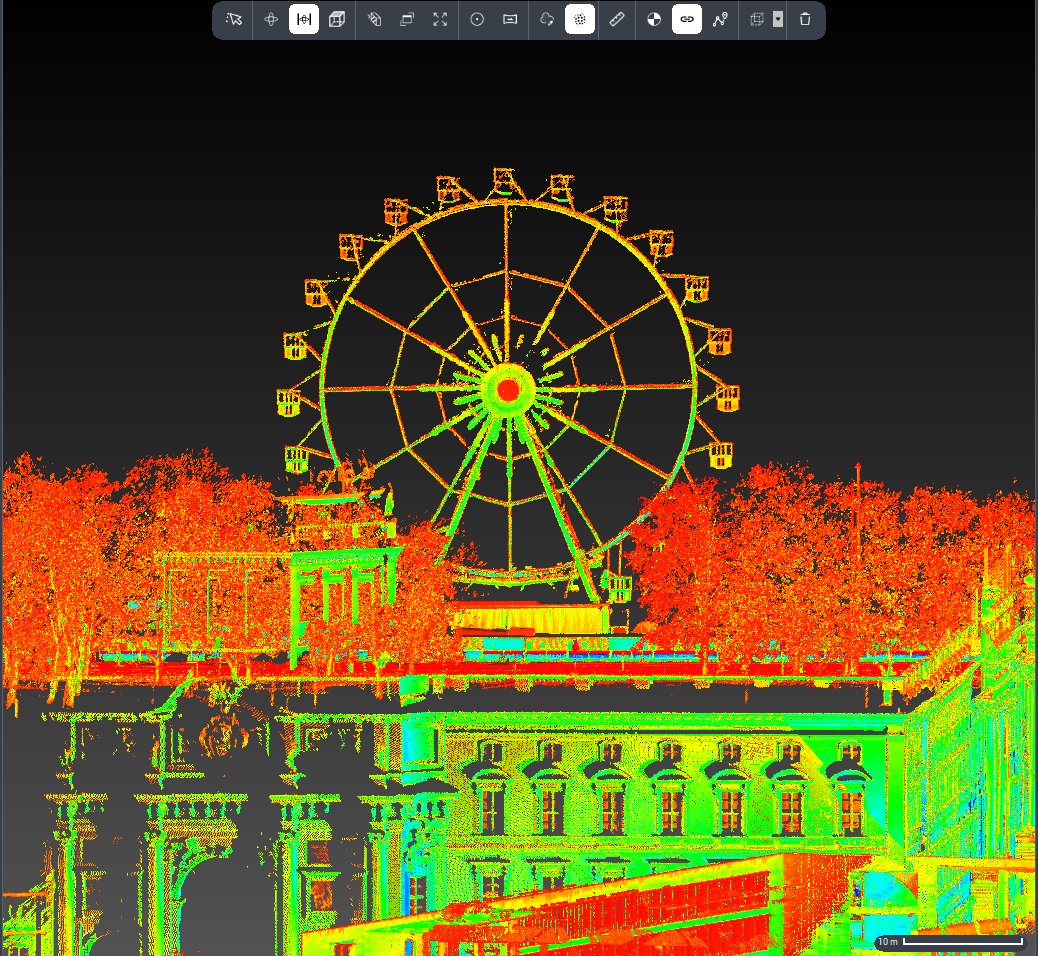
Task: Toggle the point cloud density sphere mode
Action: 580,19
